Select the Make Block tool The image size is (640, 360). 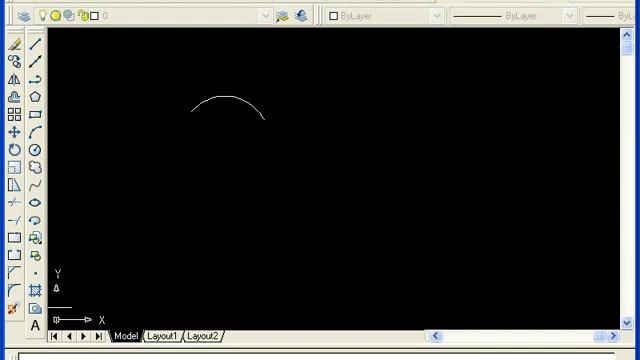[35, 256]
